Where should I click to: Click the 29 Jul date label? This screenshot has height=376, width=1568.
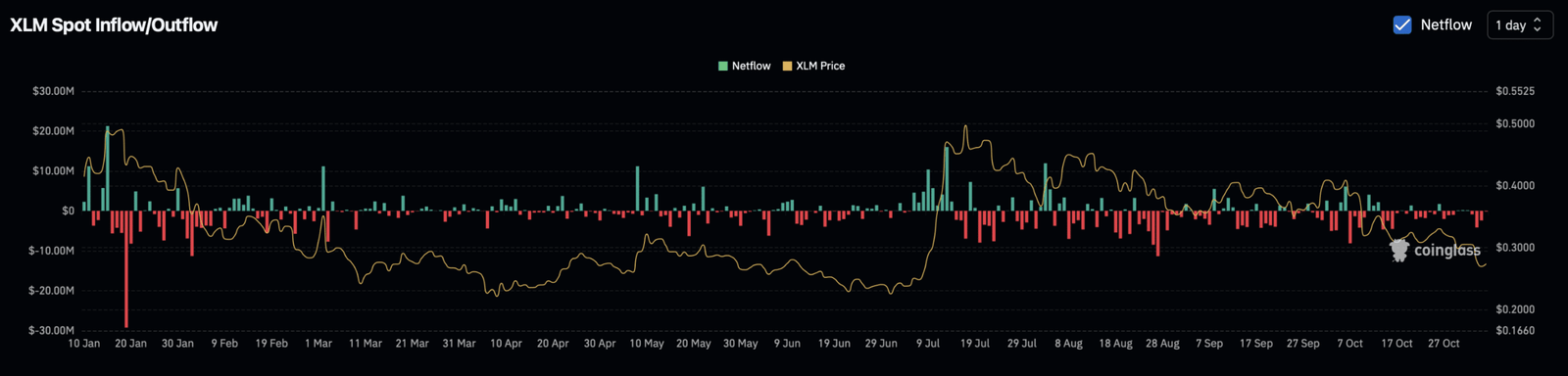pyautogui.click(x=1022, y=344)
